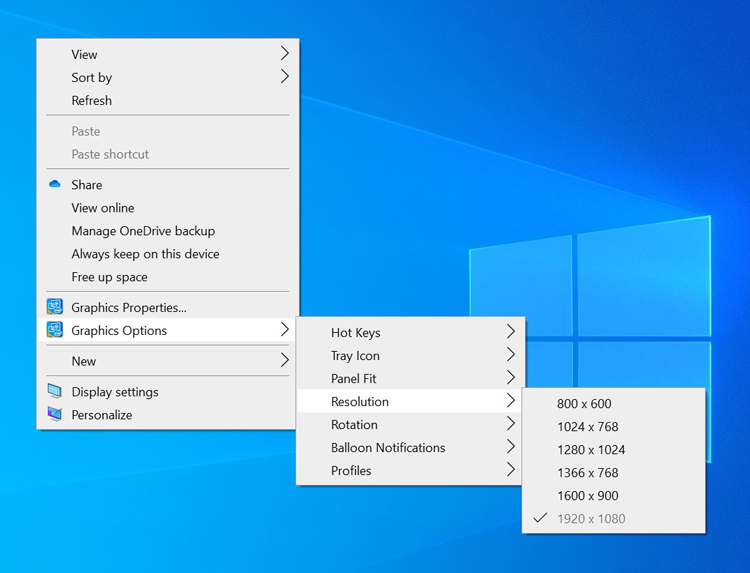The image size is (750, 573).
Task: Open the Sort by menu entry
Action: [168, 77]
